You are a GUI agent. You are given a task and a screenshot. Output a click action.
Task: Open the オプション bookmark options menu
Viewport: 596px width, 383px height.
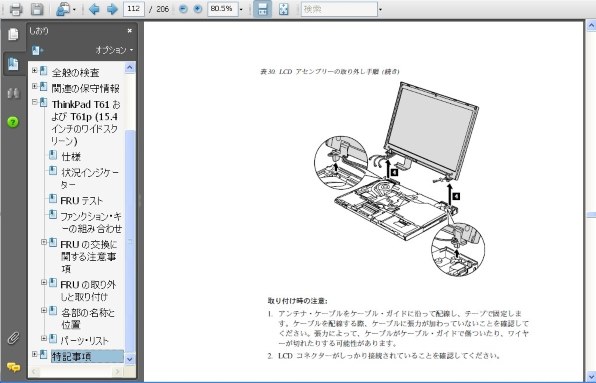coord(114,50)
